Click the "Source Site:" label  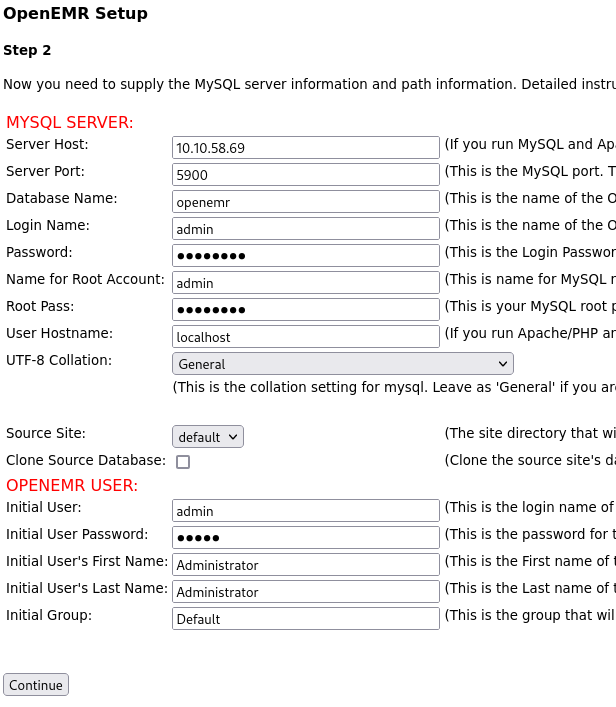[46, 433]
